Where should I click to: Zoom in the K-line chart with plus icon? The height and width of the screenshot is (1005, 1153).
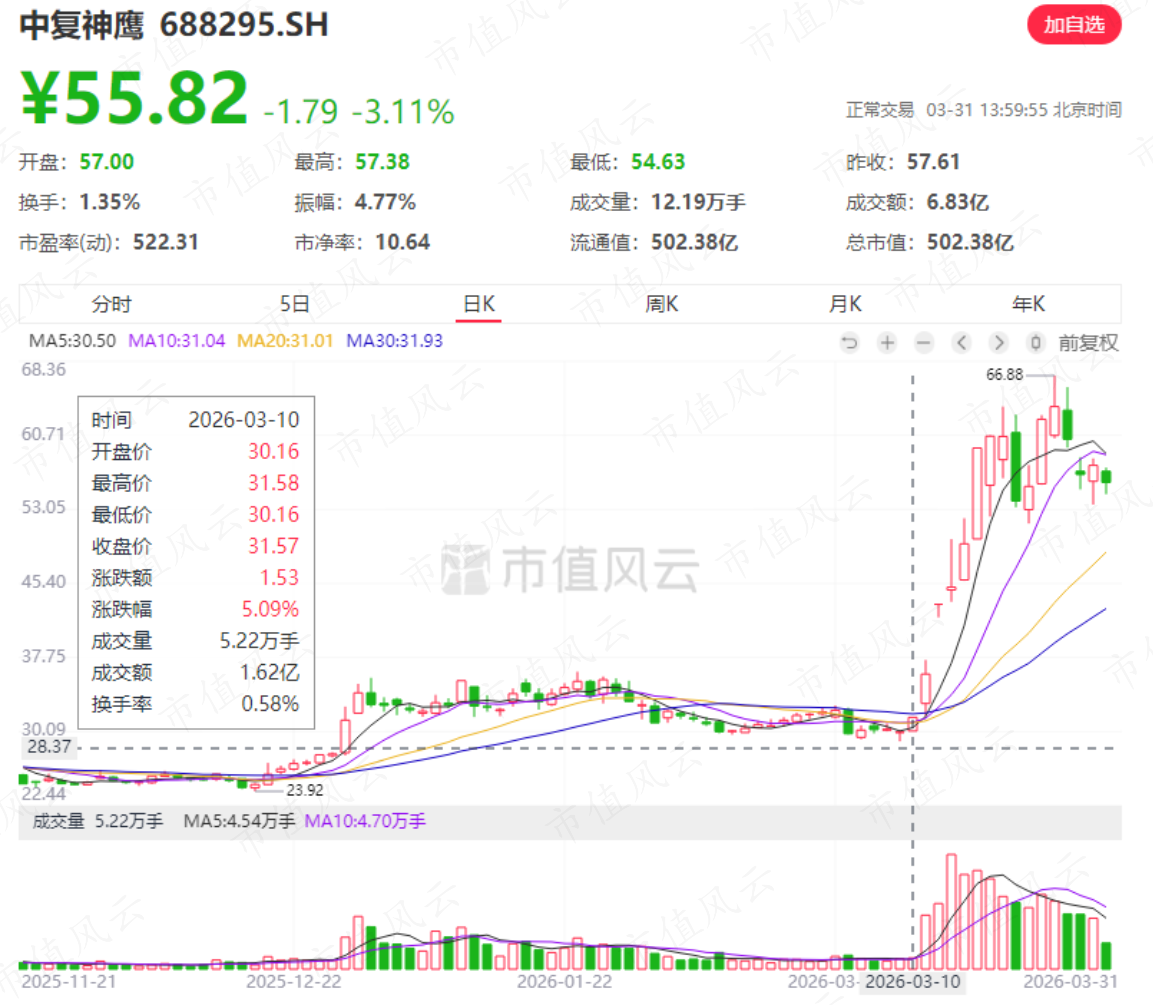pyautogui.click(x=887, y=343)
